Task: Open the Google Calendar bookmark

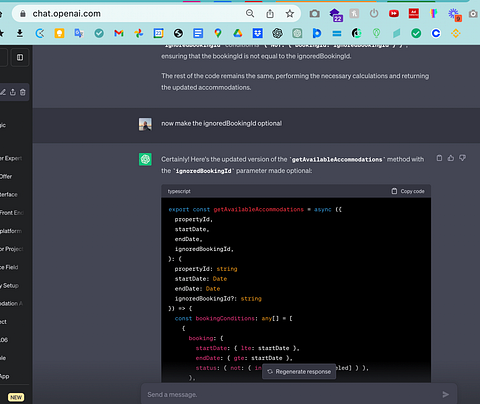Action: (x=158, y=33)
